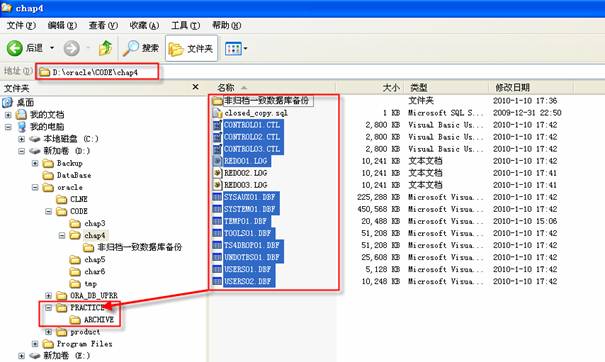Viewport: 605px width, 362px height.
Task: Select SYSTEM01.DBF file icon
Action: pyautogui.click(x=217, y=209)
